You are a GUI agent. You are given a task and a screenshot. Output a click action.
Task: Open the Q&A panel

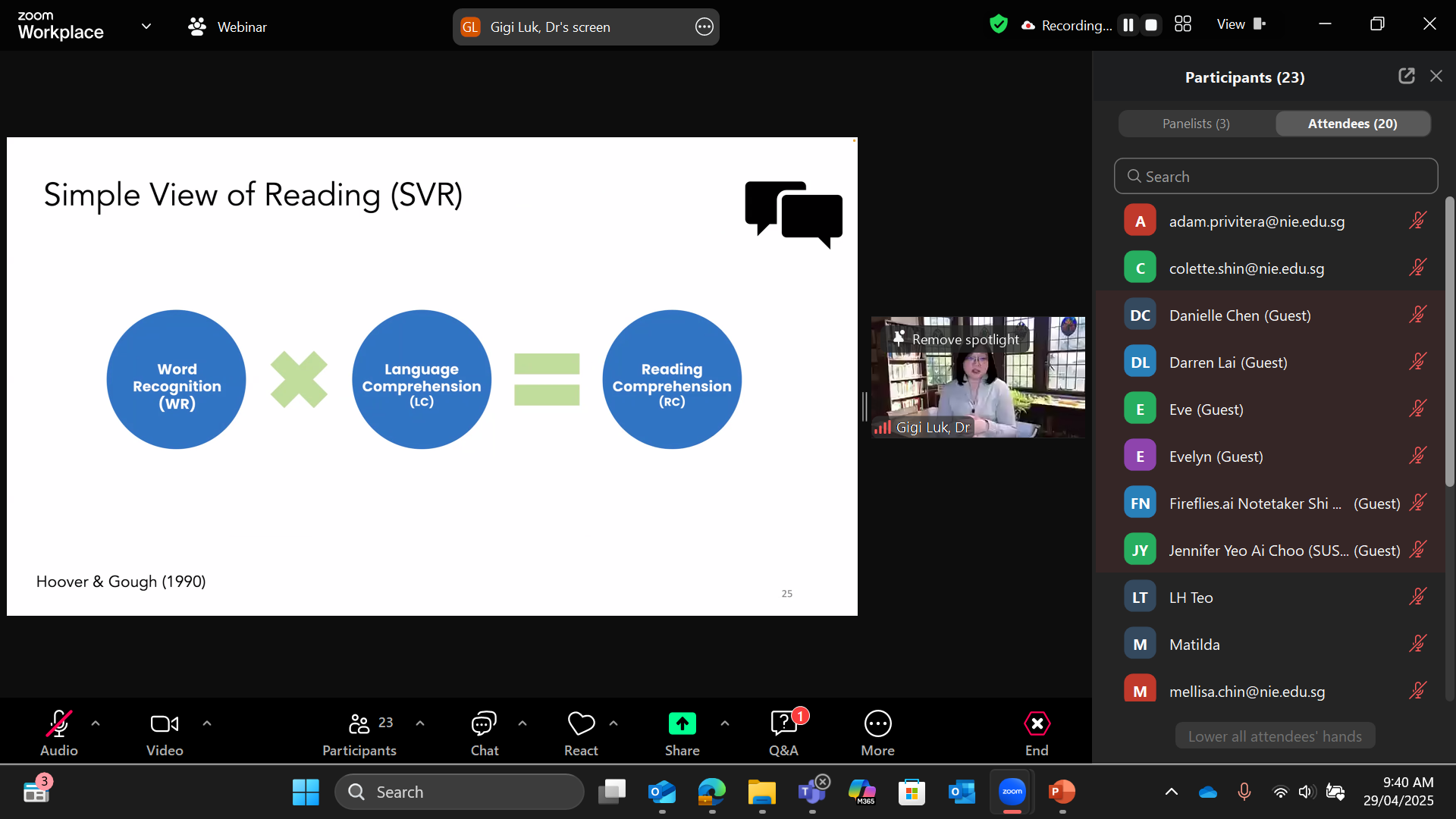click(783, 724)
